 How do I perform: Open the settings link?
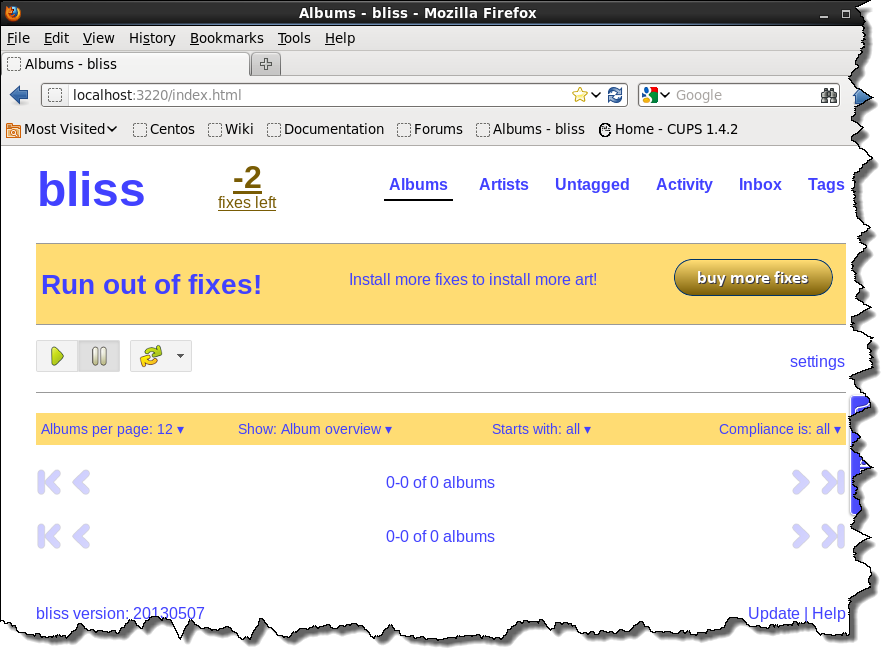click(817, 361)
